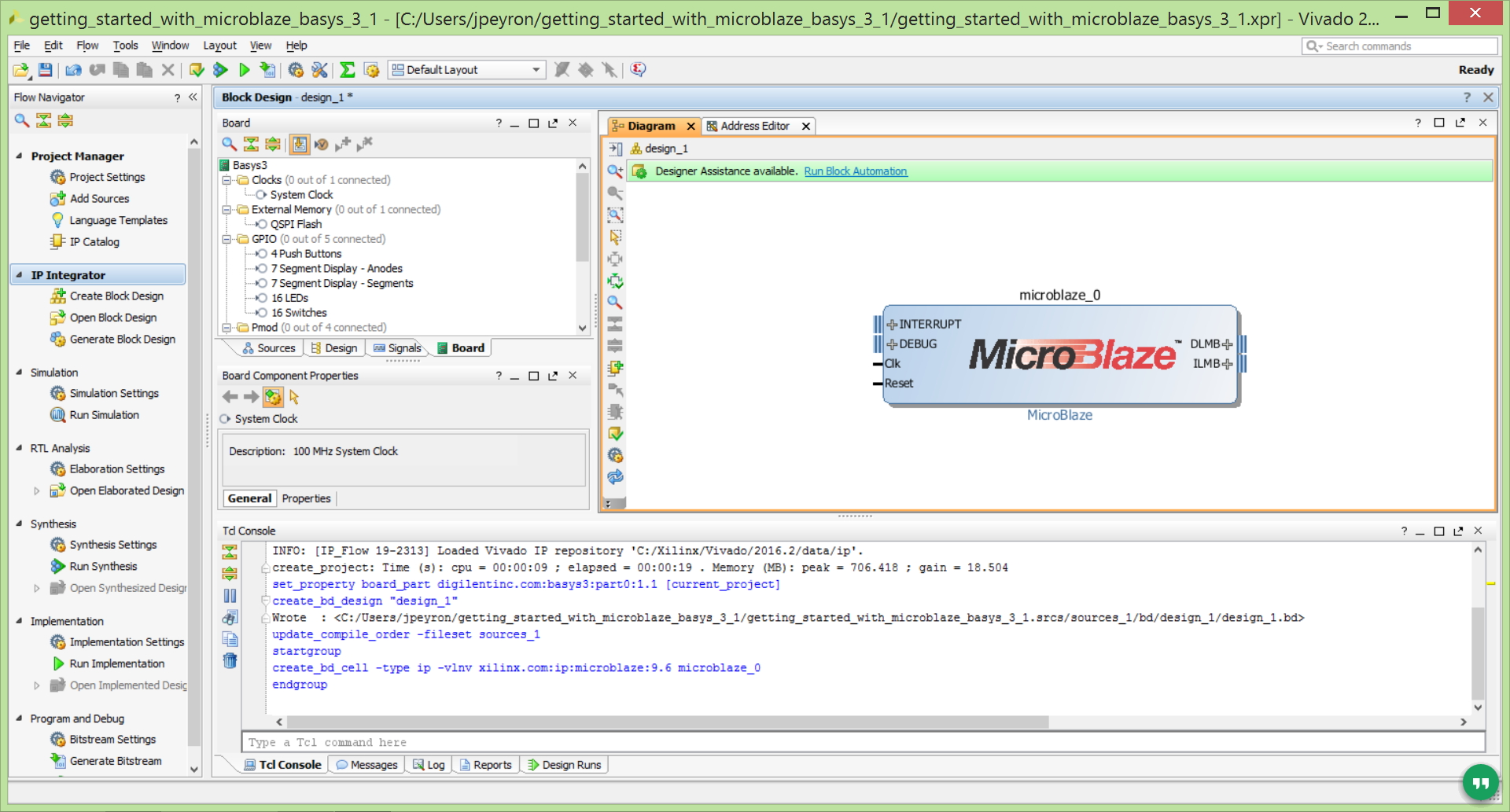Click Create Block Design in Flow Navigator
Screen dimensions: 1510x812
point(116,296)
